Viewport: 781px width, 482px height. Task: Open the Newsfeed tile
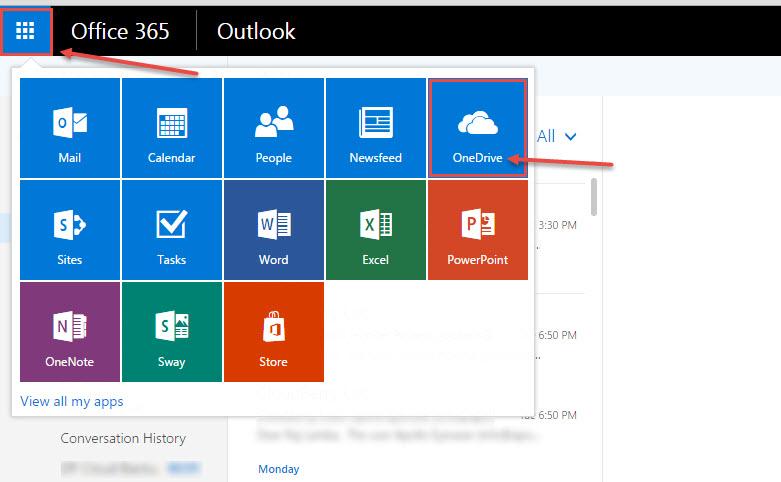pos(375,128)
